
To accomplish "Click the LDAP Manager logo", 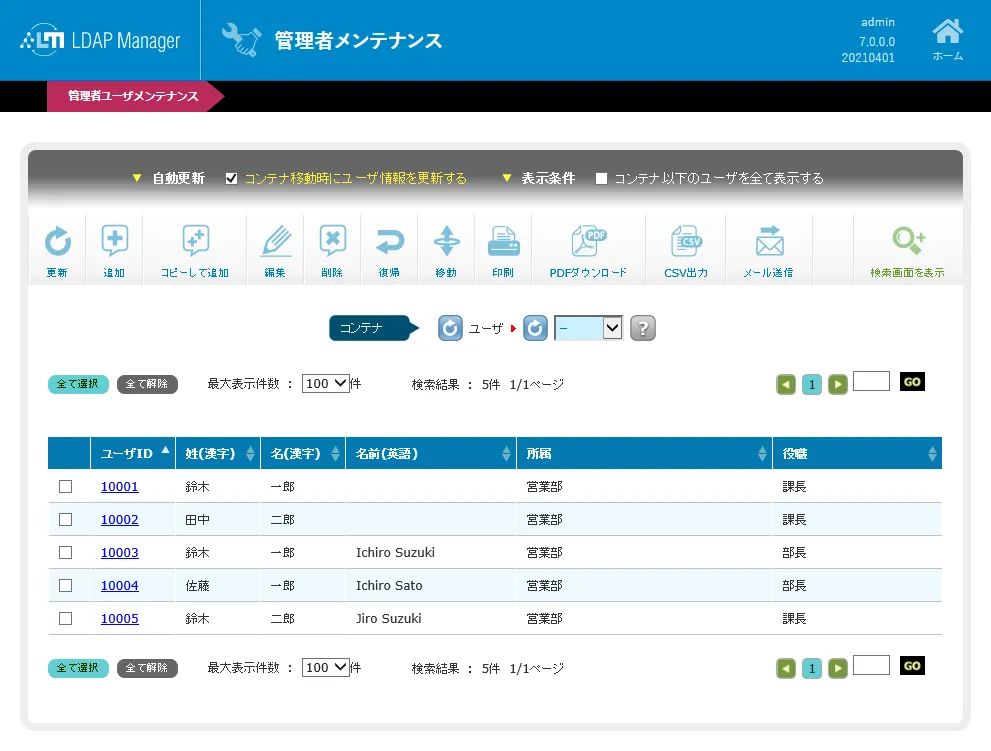I will (x=100, y=40).
